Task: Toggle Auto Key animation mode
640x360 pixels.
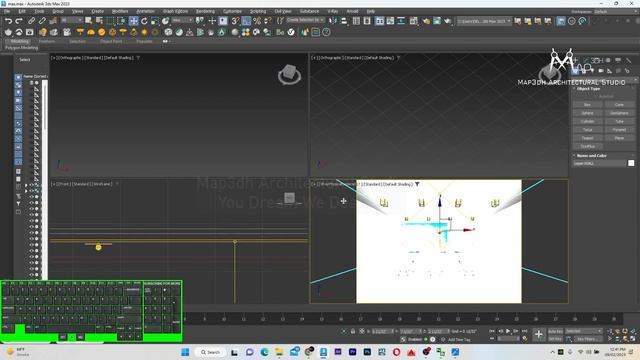Action: click(x=555, y=331)
